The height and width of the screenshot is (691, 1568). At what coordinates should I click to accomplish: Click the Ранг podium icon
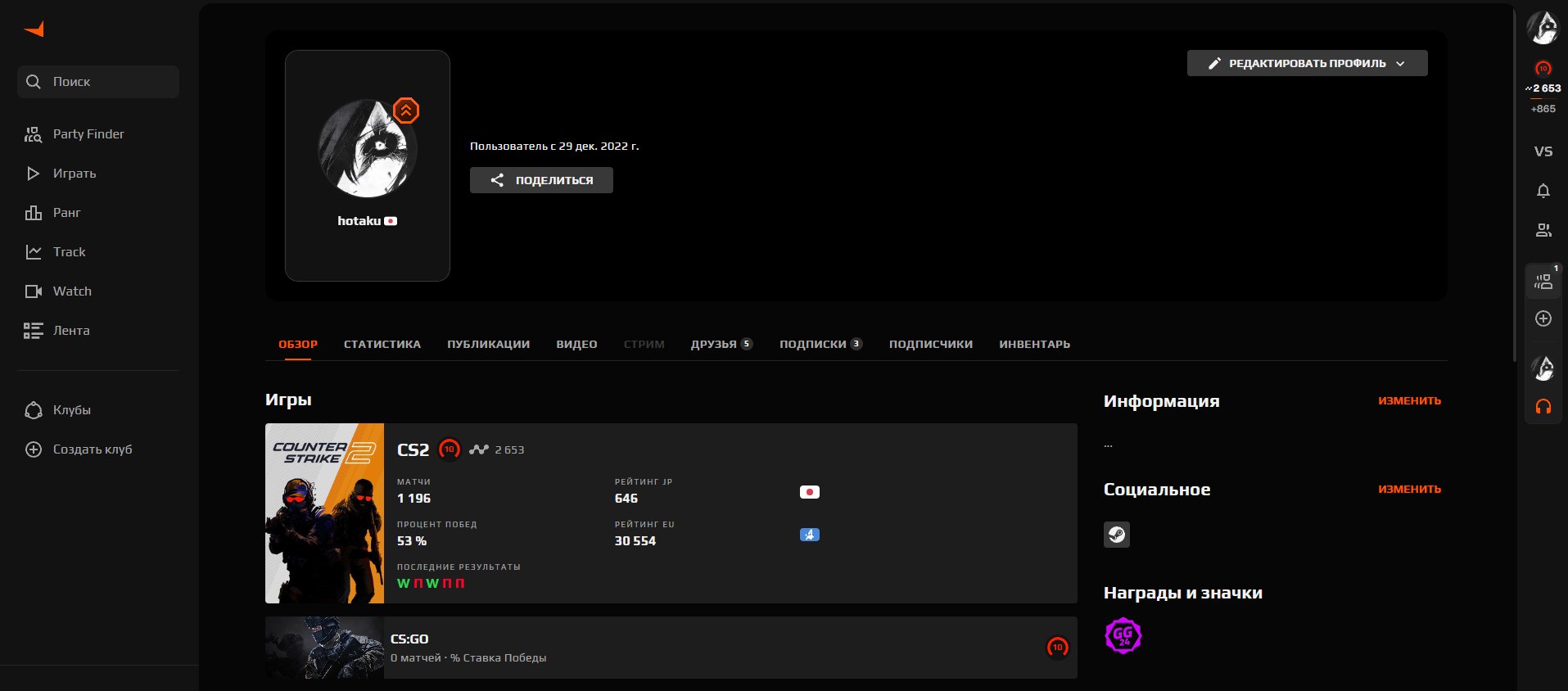pyautogui.click(x=34, y=213)
